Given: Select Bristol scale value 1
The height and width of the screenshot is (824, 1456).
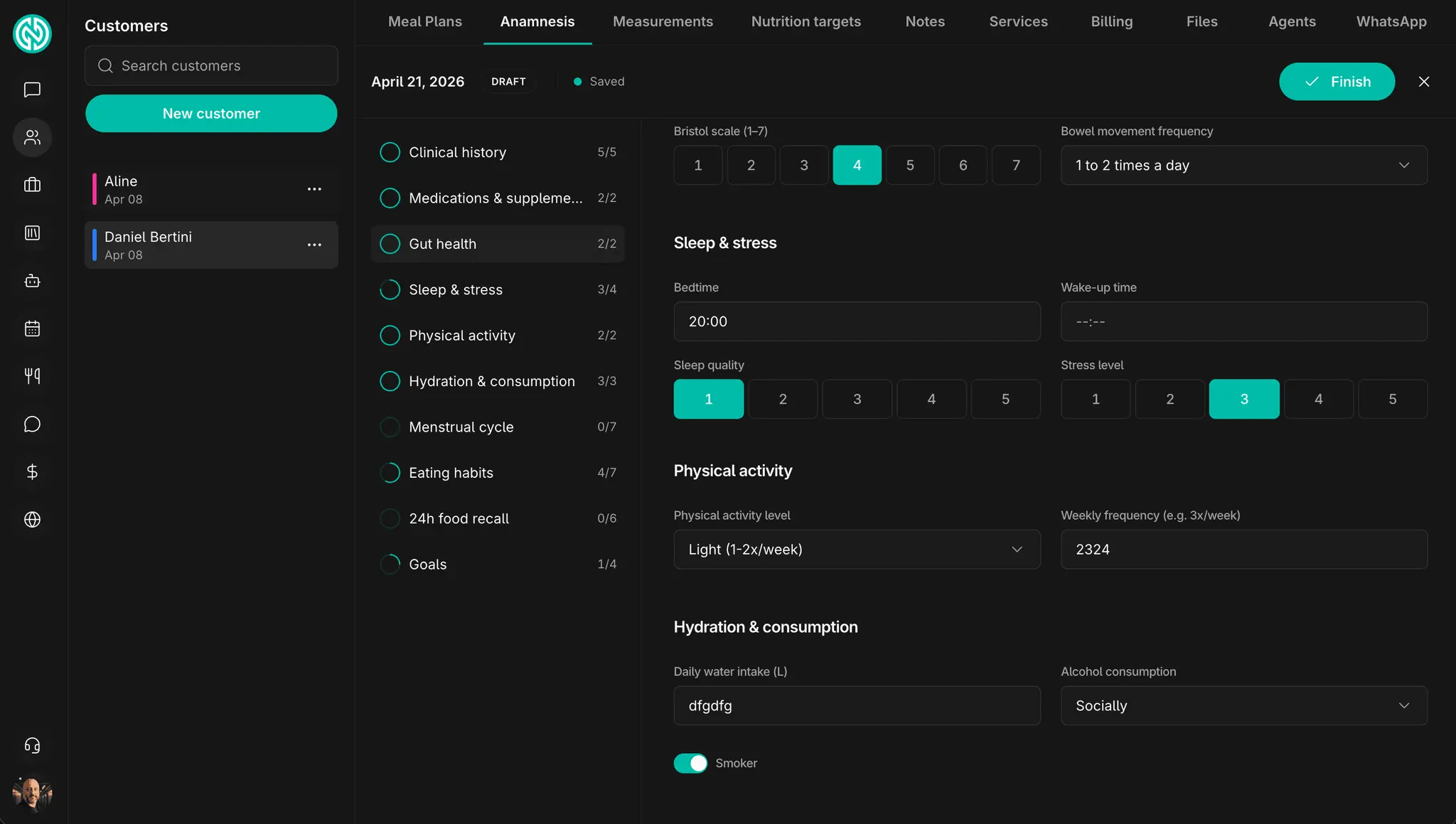Looking at the screenshot, I should (x=698, y=165).
